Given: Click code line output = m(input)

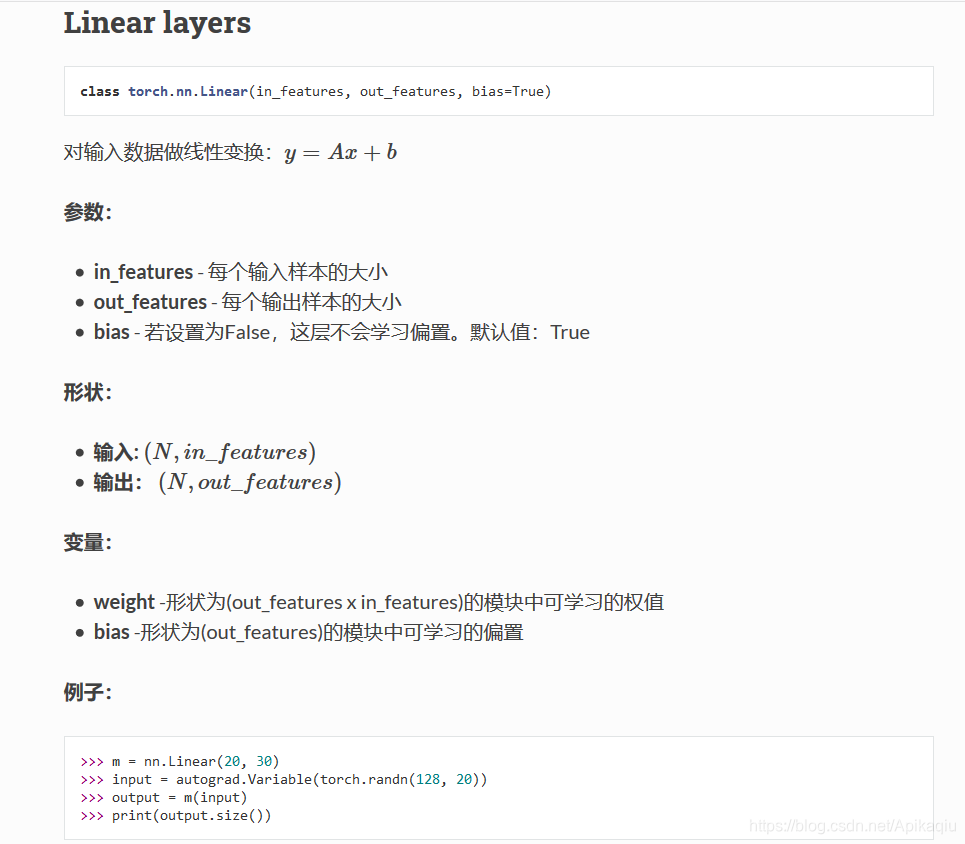Looking at the screenshot, I should [164, 797].
